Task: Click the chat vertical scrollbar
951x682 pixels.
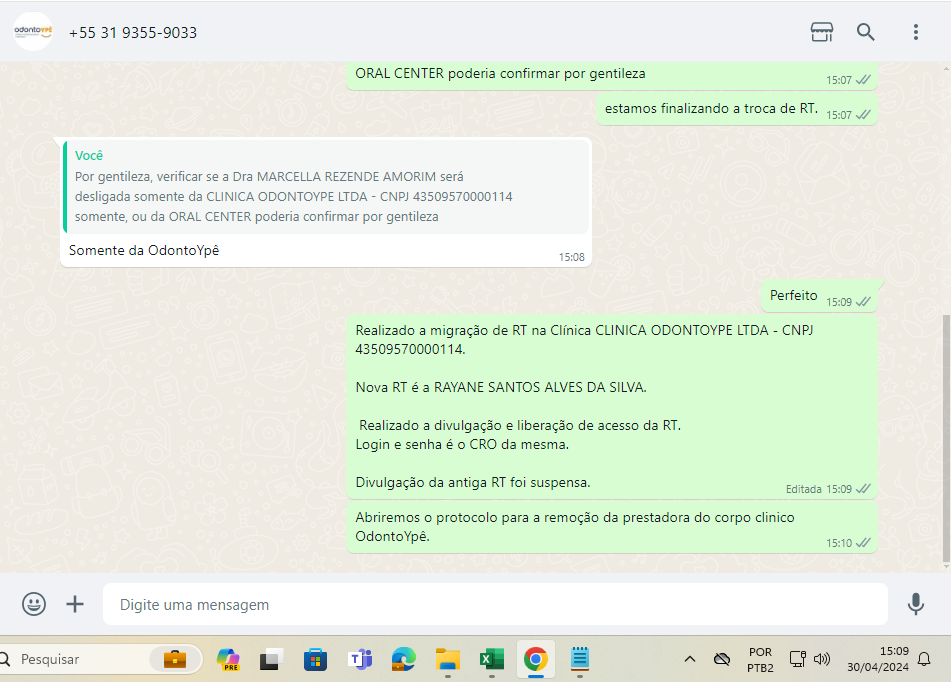Action: 946,439
